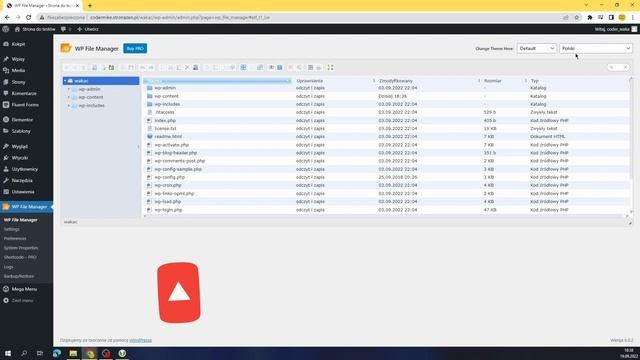Select the wp-login.php file row

[386, 210]
